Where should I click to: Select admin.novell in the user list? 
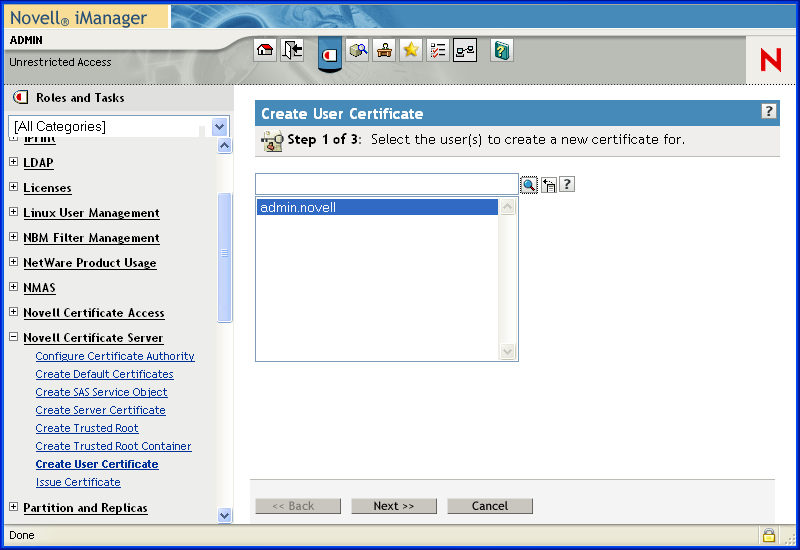click(x=298, y=208)
